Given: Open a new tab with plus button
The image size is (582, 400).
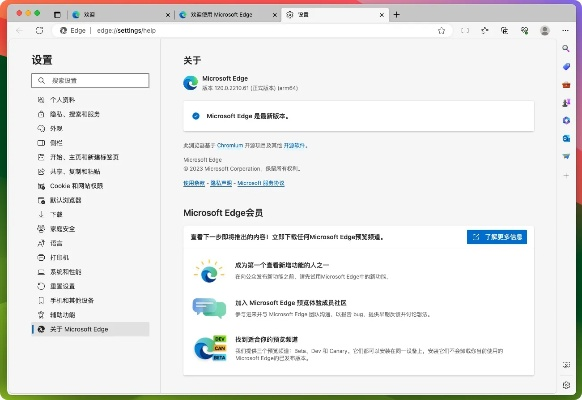Looking at the screenshot, I should tap(396, 14).
